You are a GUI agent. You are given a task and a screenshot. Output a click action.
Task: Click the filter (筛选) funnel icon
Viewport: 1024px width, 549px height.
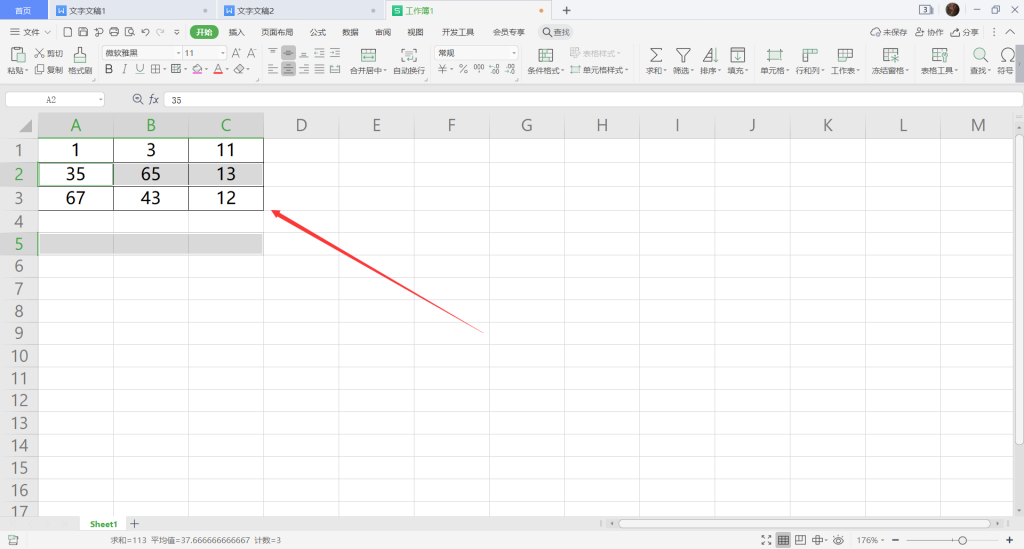coord(683,55)
